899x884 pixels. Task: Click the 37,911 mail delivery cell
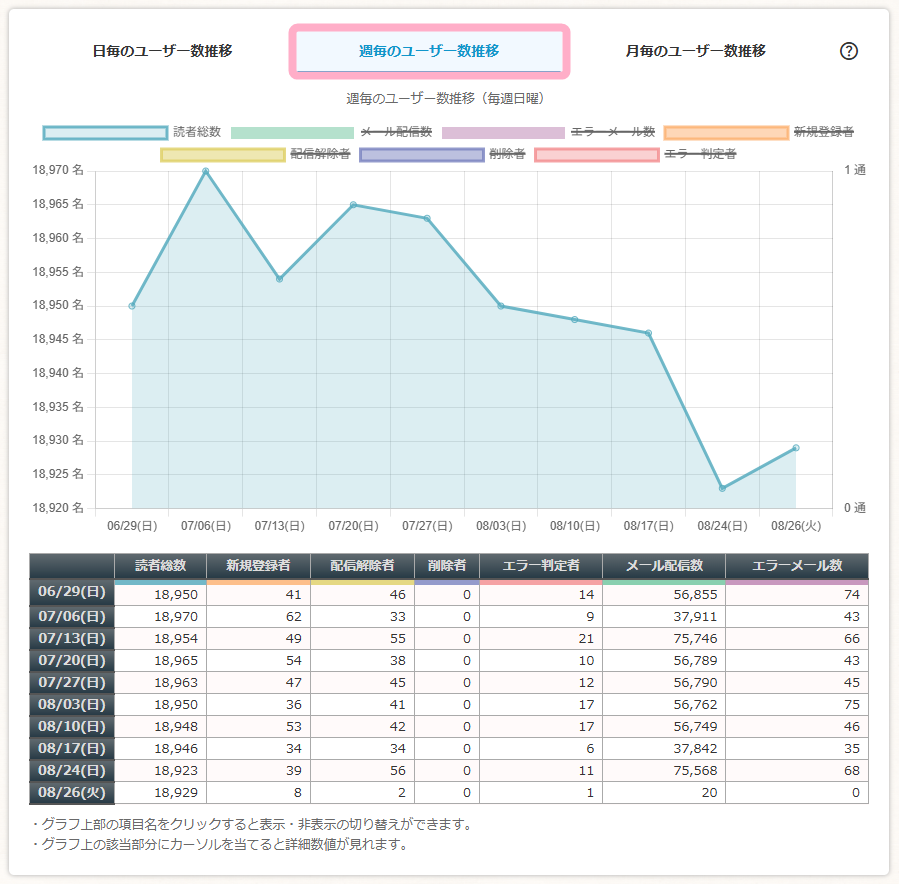(664, 617)
